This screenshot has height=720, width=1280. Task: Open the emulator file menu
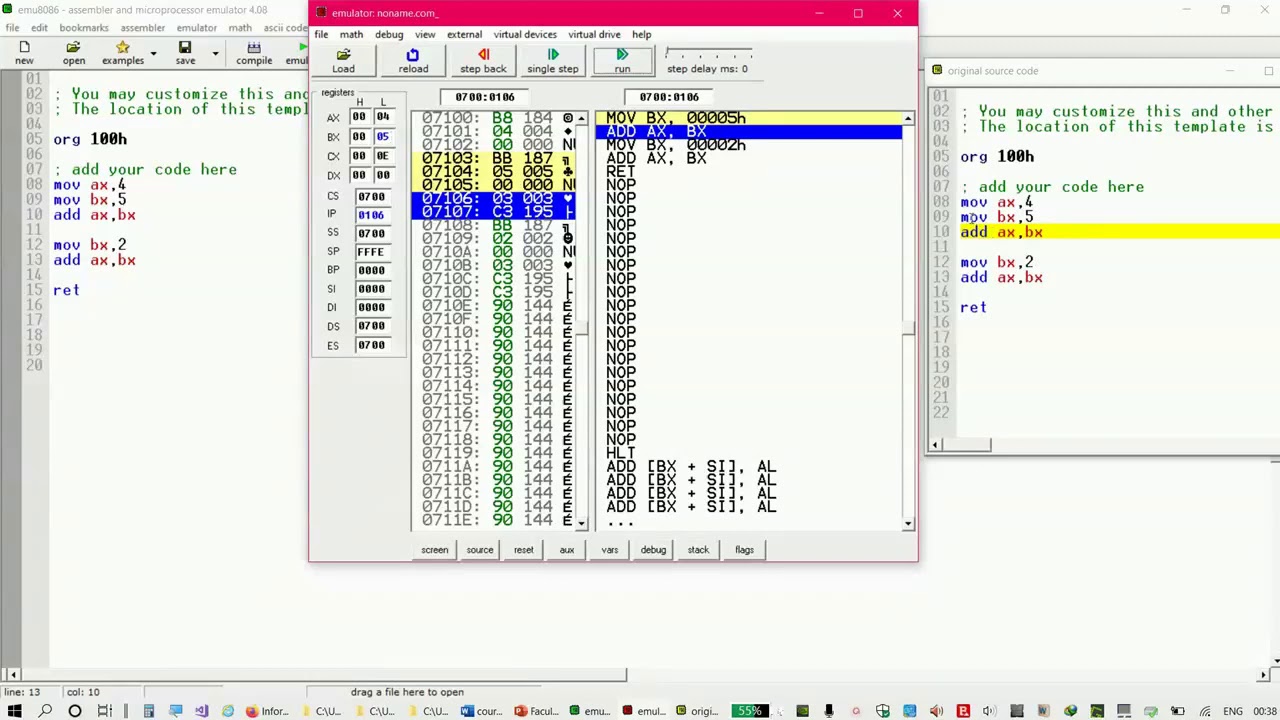point(321,34)
